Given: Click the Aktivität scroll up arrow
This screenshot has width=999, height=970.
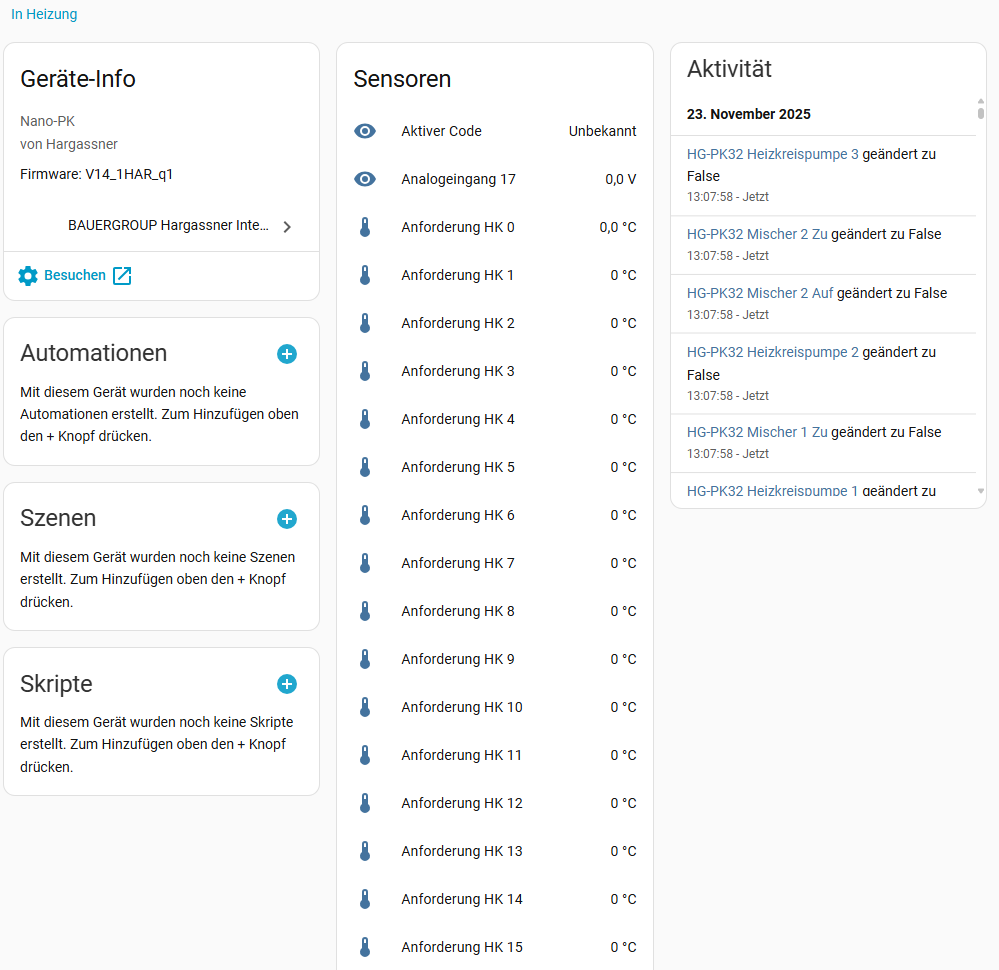Looking at the screenshot, I should (980, 101).
